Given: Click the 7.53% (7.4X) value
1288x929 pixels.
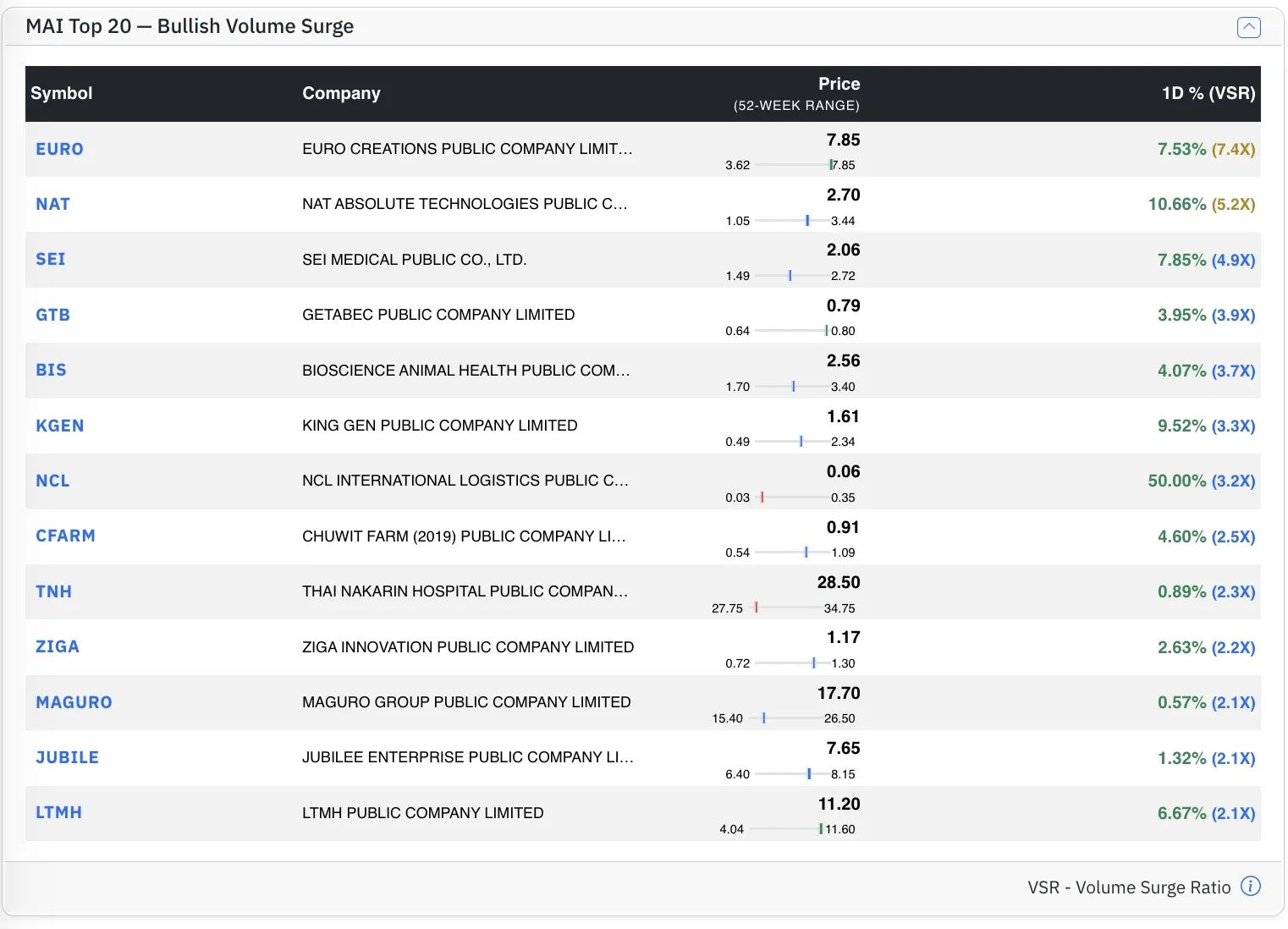Looking at the screenshot, I should click(x=1207, y=149).
